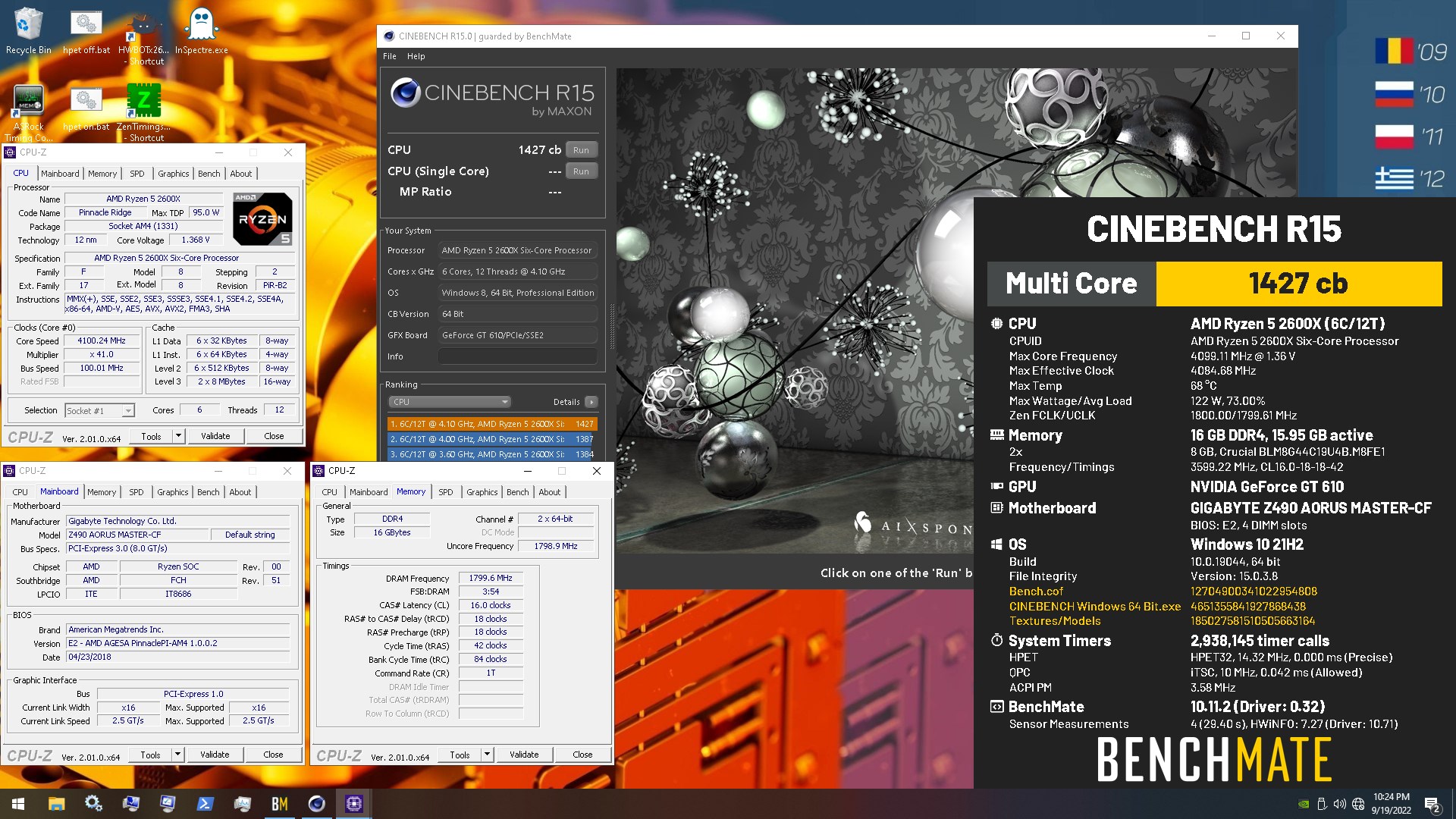The height and width of the screenshot is (819, 1456).
Task: Select the HWBOTx26 shortcut on desktop
Action: pyautogui.click(x=143, y=38)
